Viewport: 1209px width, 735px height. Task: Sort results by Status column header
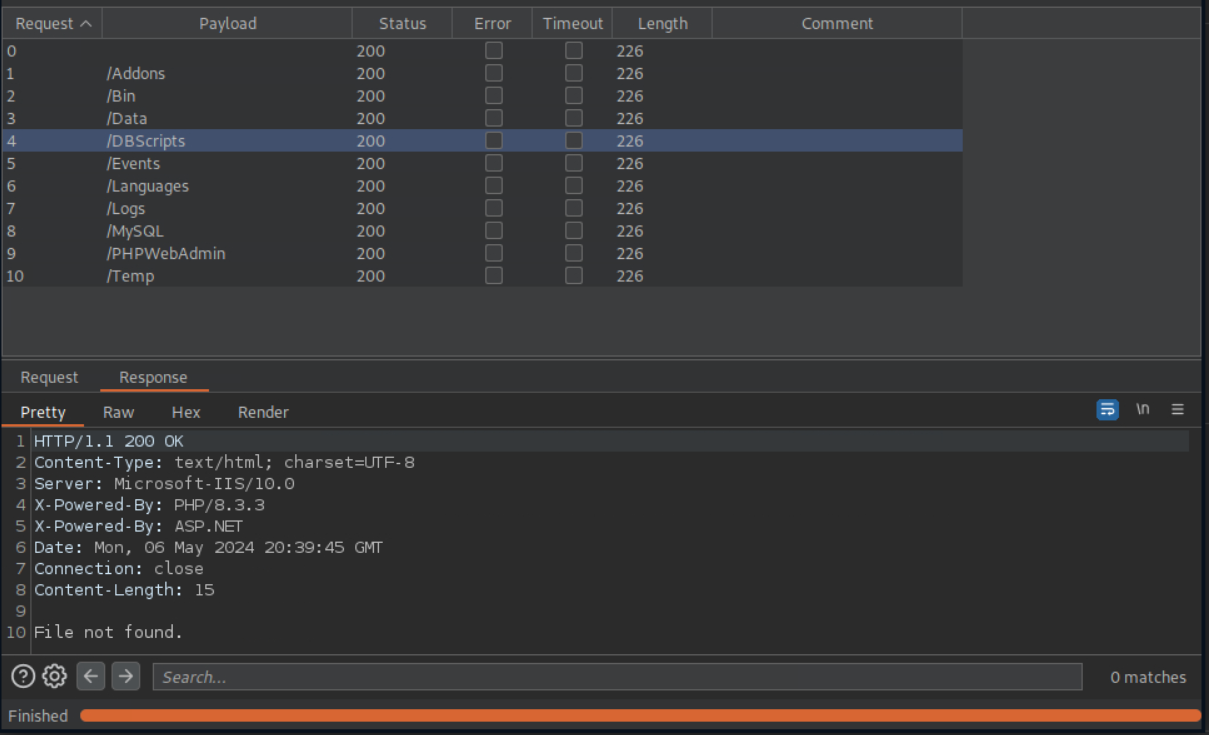tap(402, 23)
